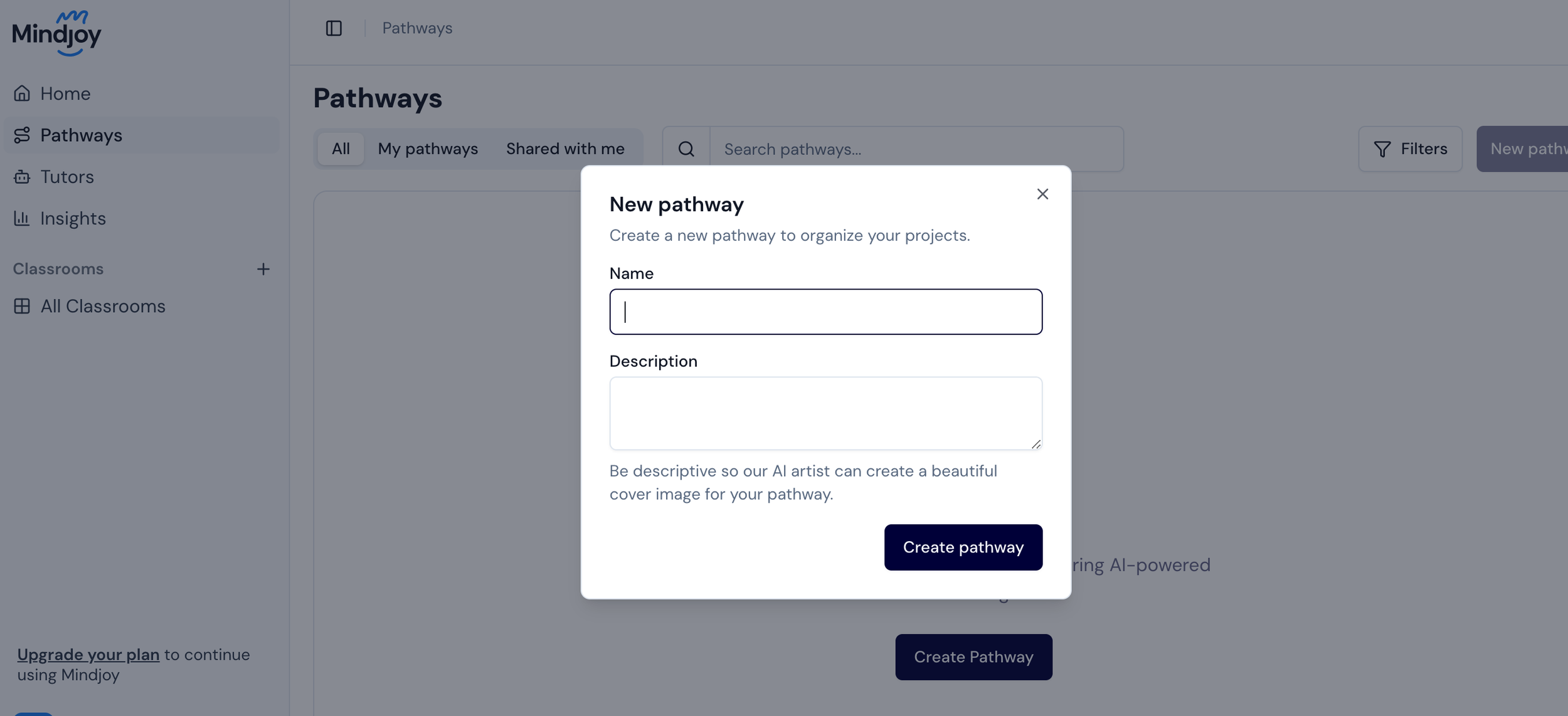Click the Description text area
The height and width of the screenshot is (716, 1568).
[825, 413]
